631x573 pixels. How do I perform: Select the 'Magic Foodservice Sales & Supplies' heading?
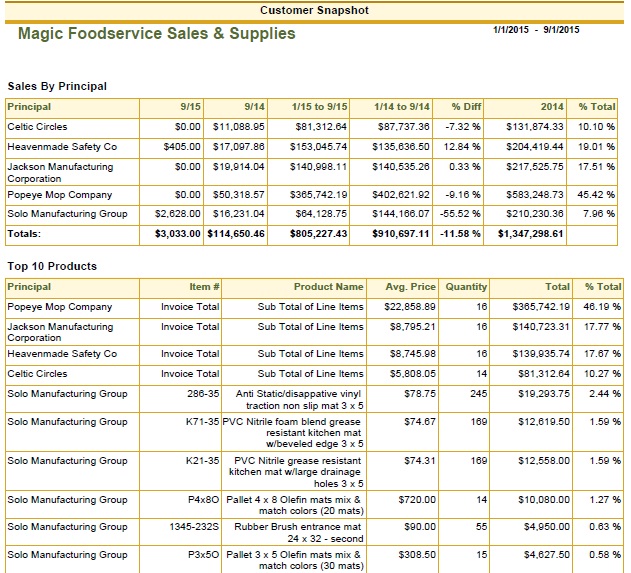[x=157, y=33]
